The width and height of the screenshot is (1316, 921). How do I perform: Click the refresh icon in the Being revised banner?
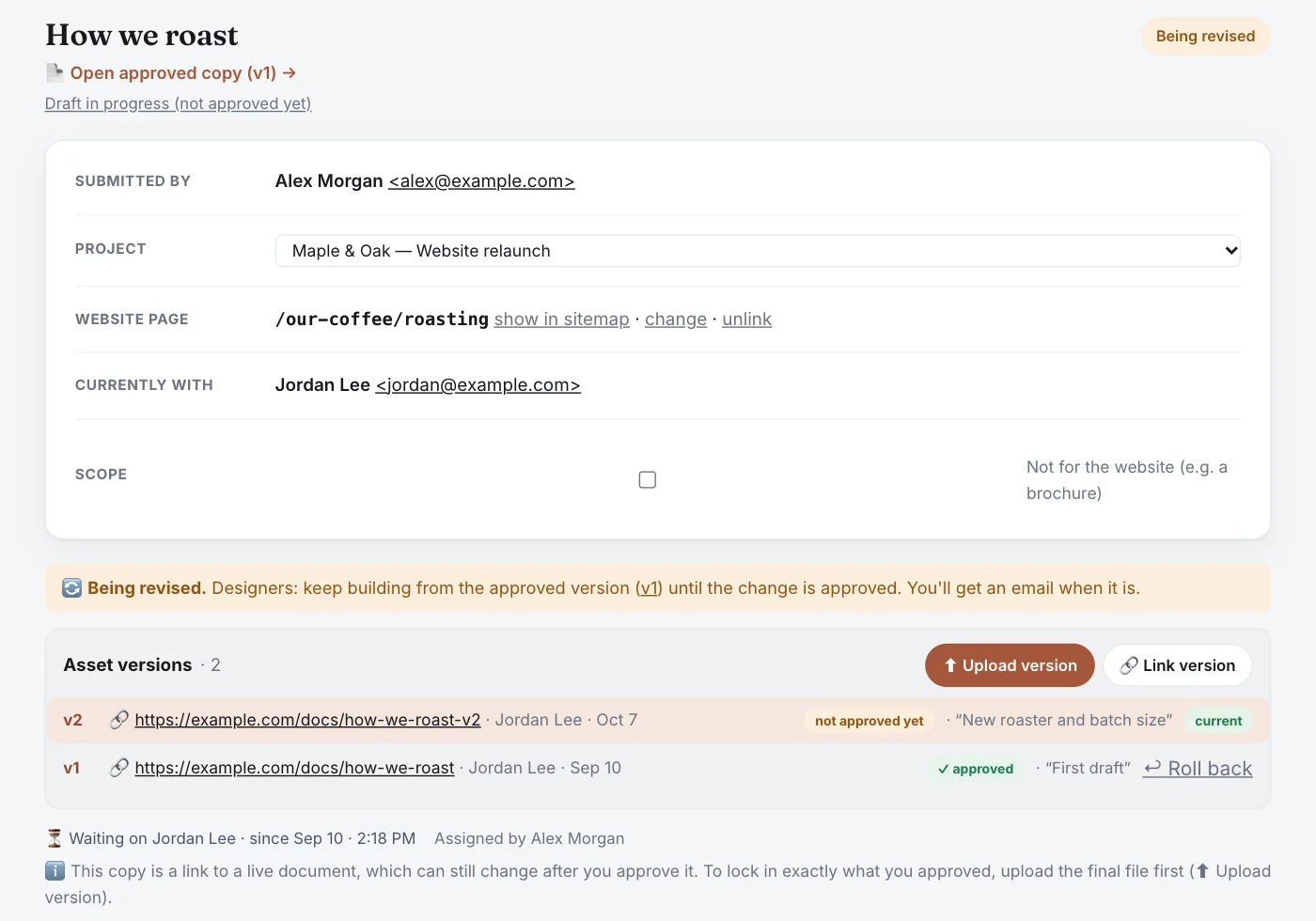[x=72, y=588]
